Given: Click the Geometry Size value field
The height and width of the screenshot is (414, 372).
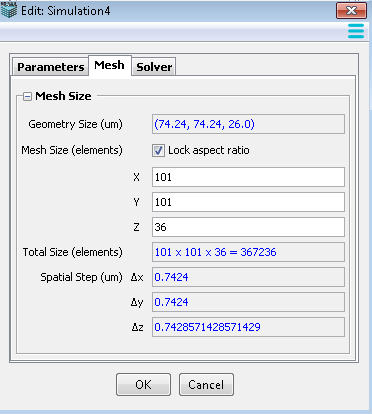Looking at the screenshot, I should [248, 124].
